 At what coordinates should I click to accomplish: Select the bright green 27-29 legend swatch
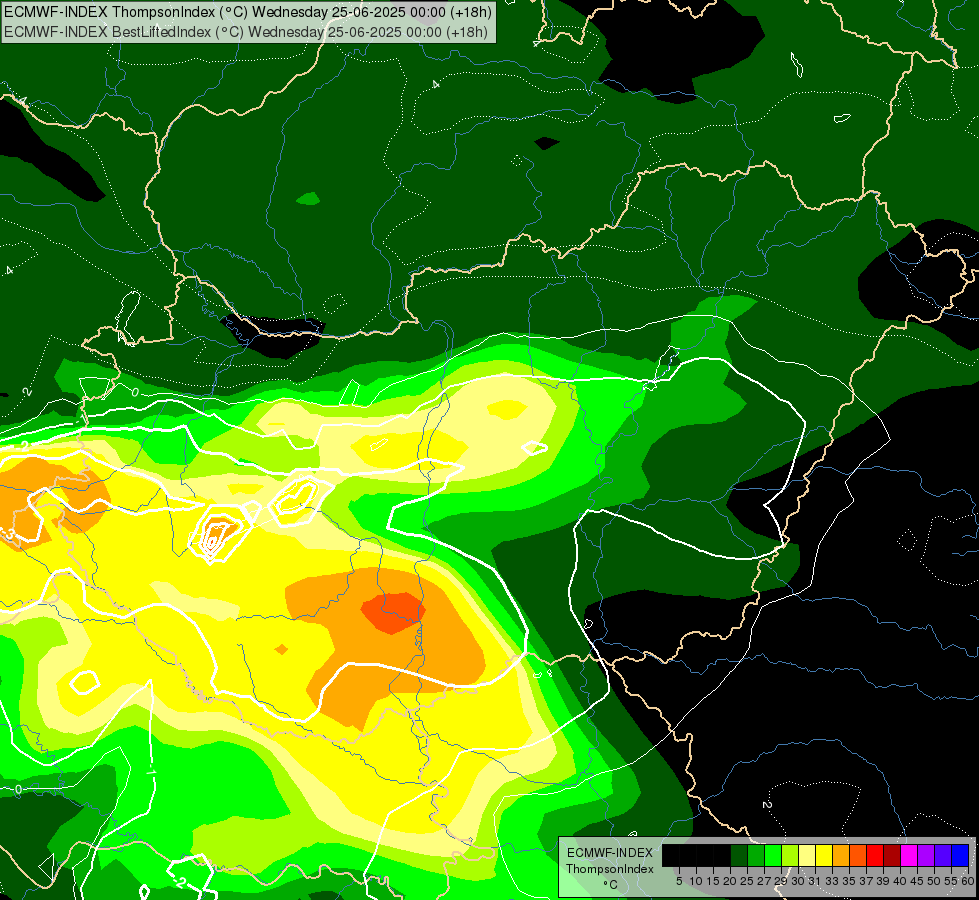pyautogui.click(x=773, y=855)
